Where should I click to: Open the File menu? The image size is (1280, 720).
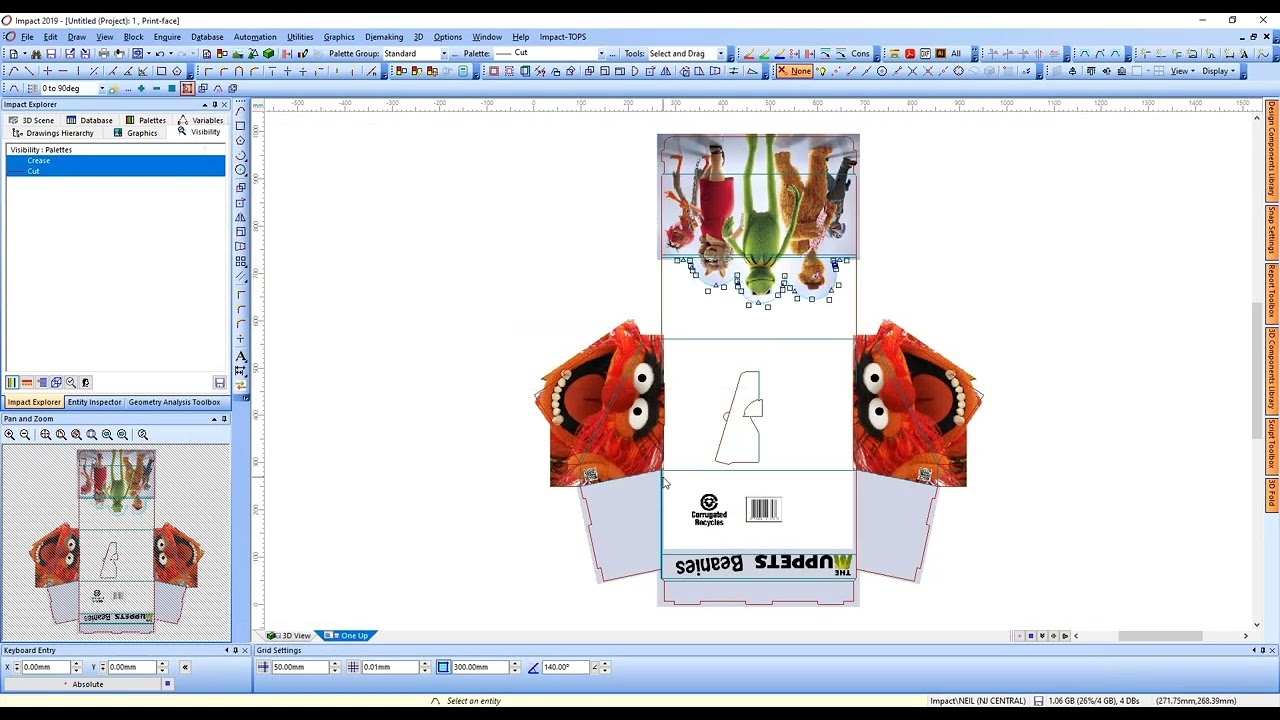[27, 37]
